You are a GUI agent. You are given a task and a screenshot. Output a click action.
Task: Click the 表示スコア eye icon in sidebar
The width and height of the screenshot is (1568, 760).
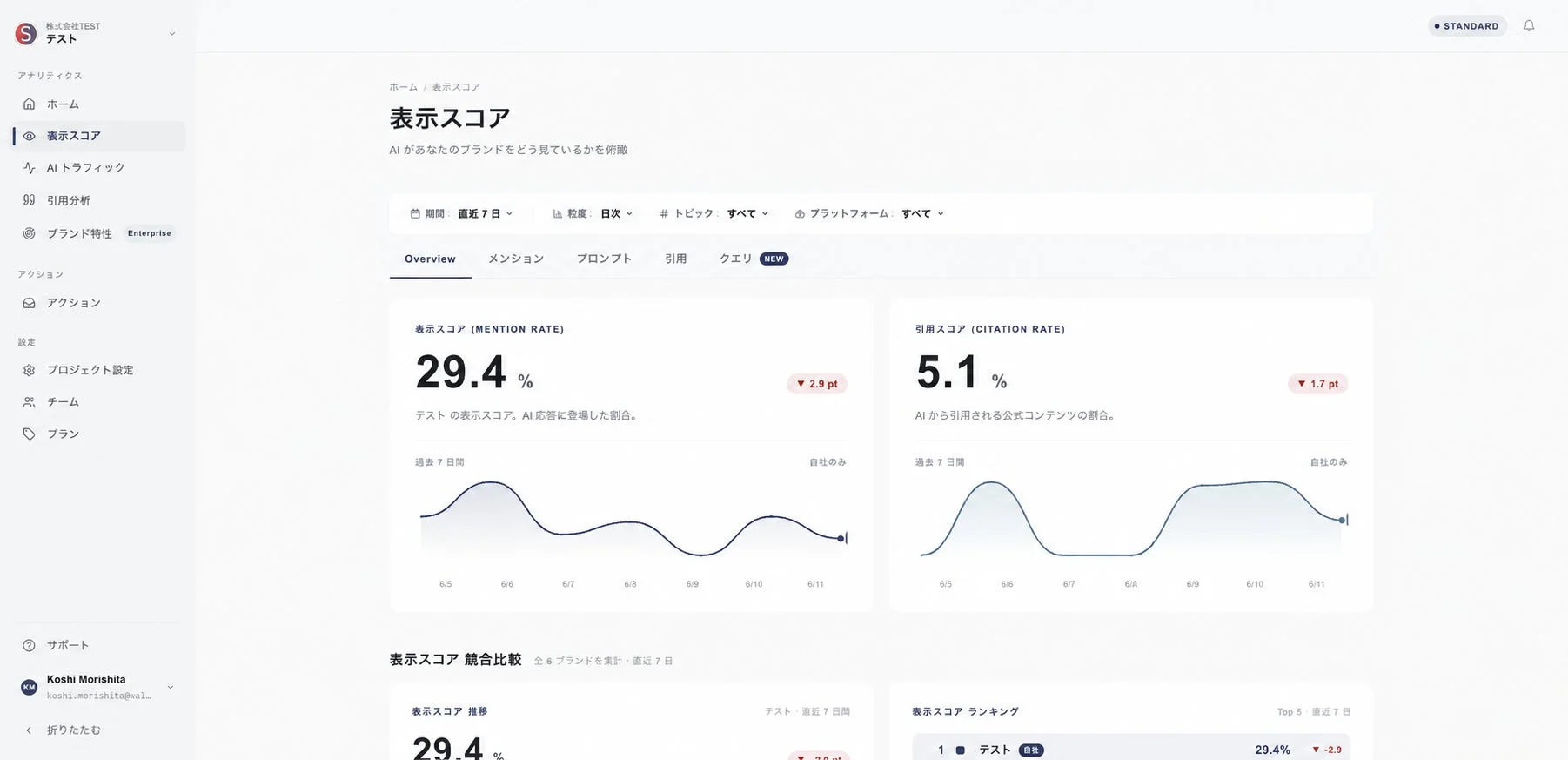[29, 136]
